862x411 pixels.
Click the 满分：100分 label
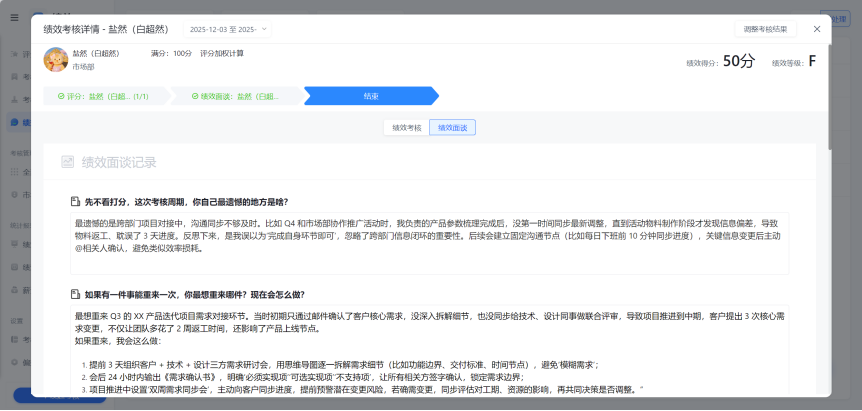coord(171,53)
